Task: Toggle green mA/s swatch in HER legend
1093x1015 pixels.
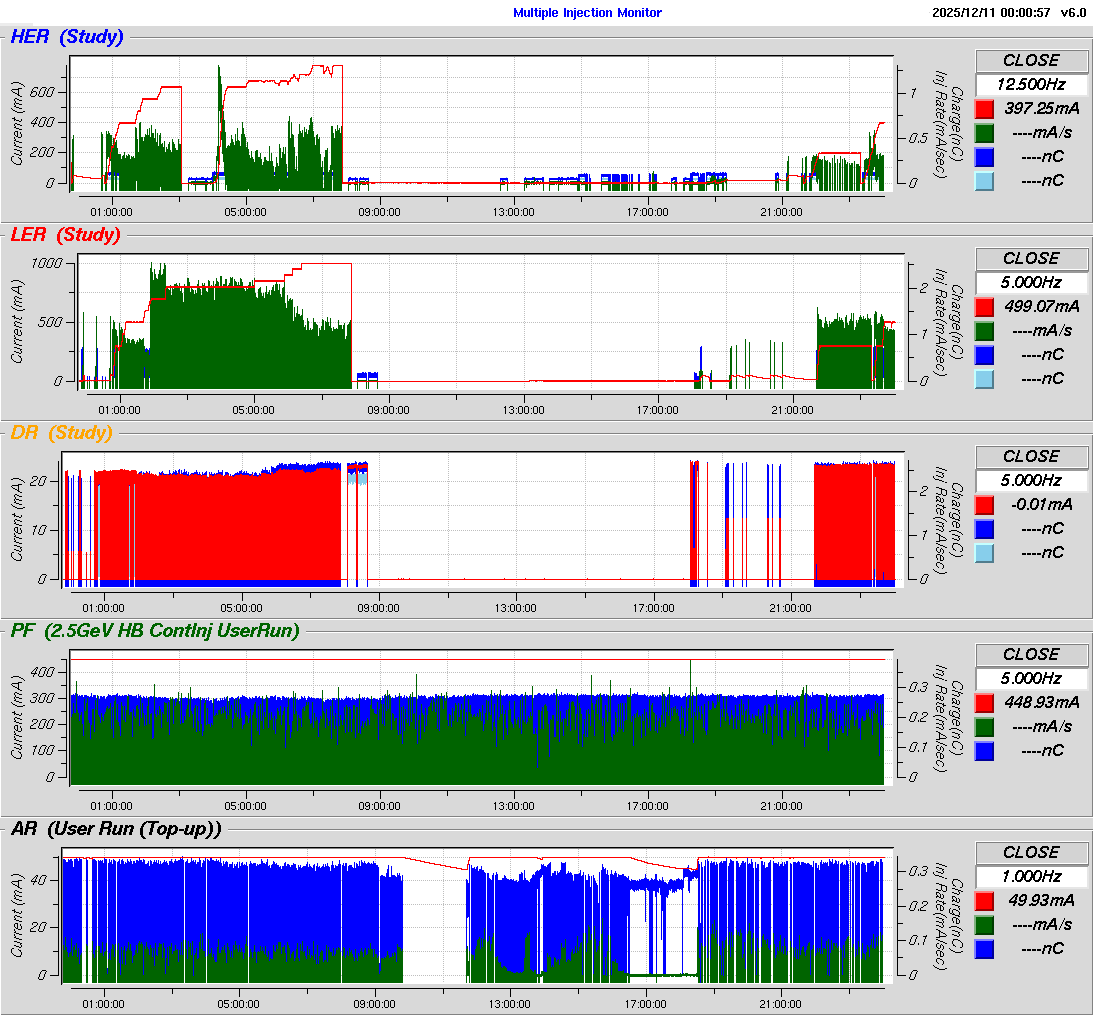Action: tap(985, 132)
